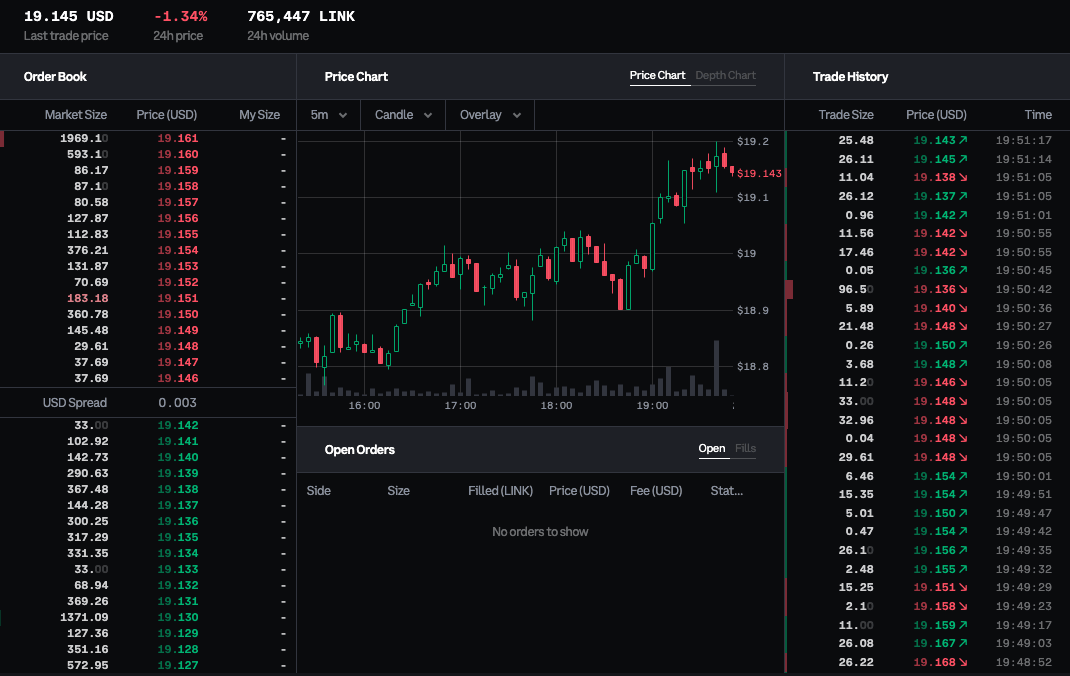The height and width of the screenshot is (676, 1070).
Task: Click the tall volume bar near 19:45
Action: tap(716, 368)
